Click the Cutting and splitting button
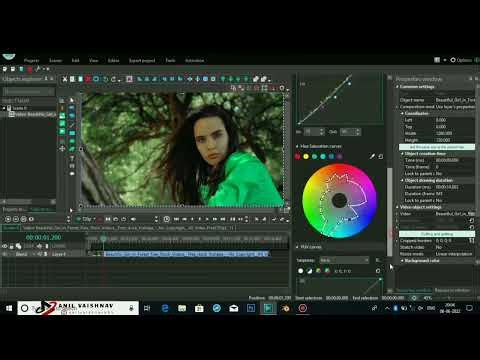Image resolution: width=480 pixels, height=360 pixels. click(437, 234)
